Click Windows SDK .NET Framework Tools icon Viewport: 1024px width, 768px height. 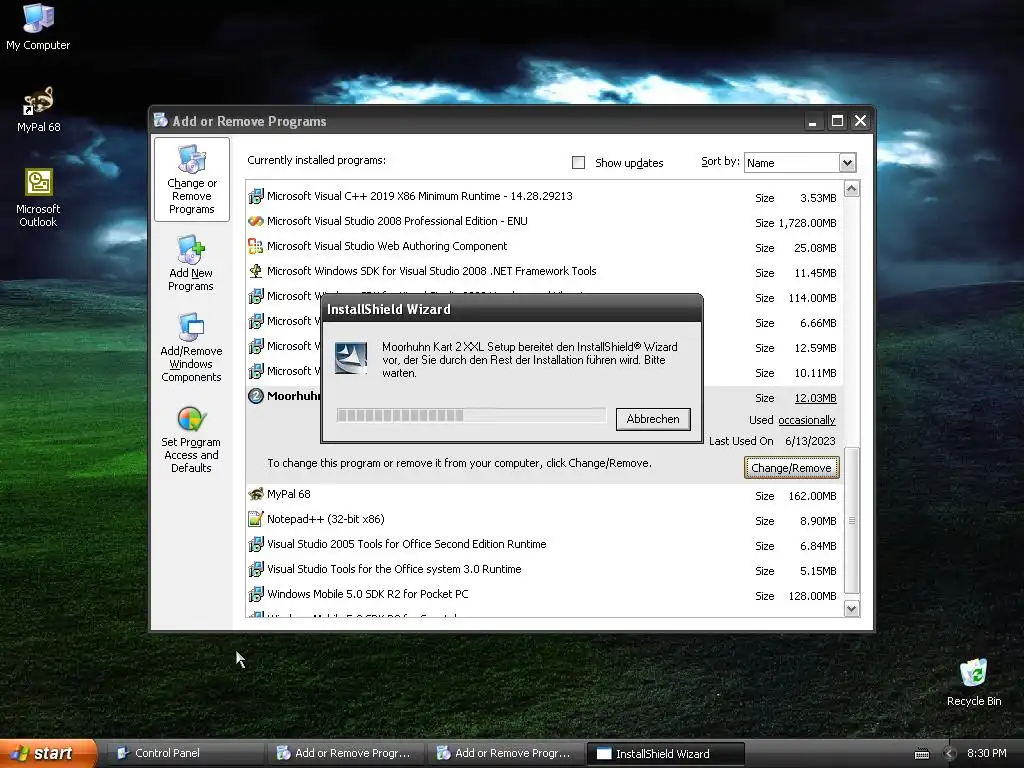coord(255,271)
